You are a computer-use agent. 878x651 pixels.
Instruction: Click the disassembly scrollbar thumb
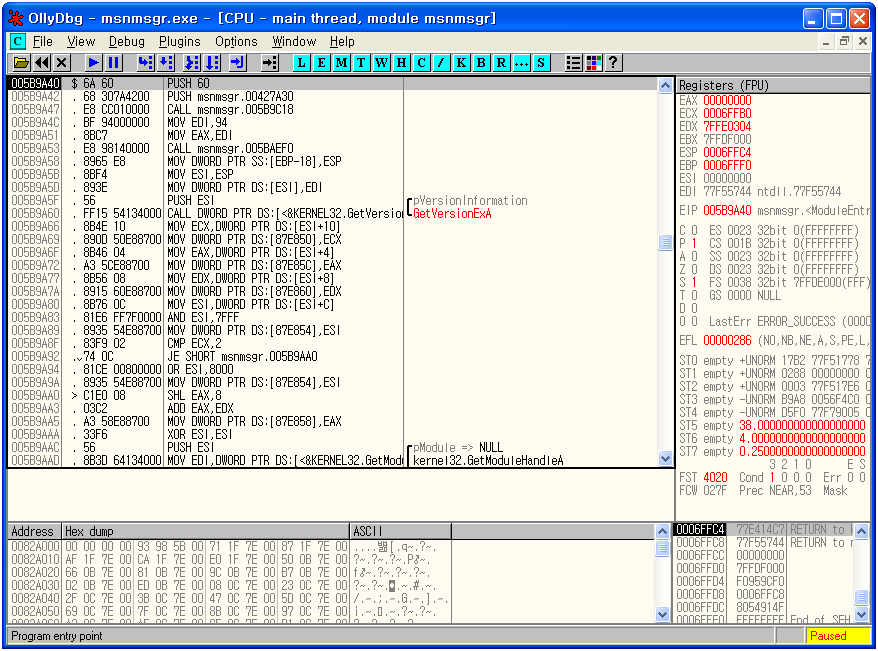pos(665,242)
